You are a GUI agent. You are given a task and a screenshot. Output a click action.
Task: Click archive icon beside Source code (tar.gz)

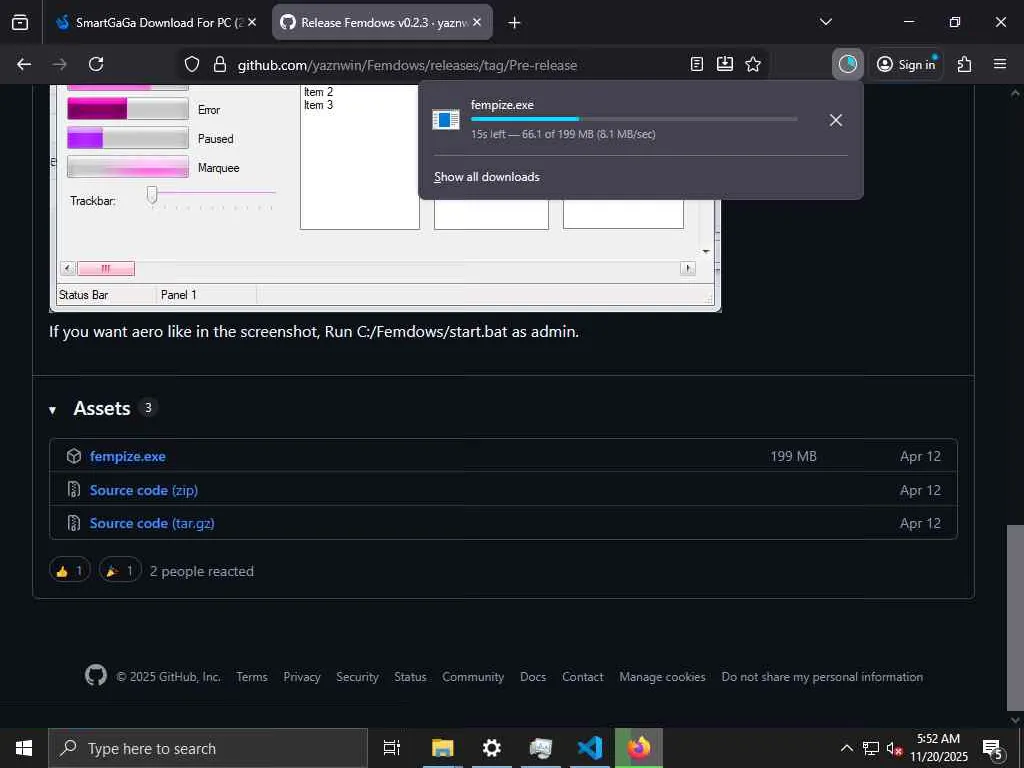[74, 522]
